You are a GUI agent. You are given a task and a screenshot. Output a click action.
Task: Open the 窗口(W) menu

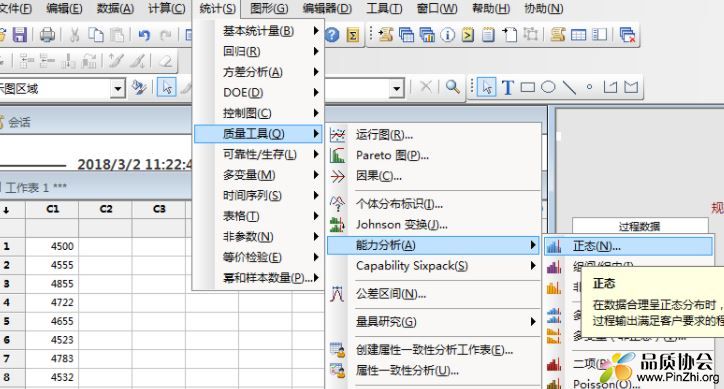click(x=437, y=9)
